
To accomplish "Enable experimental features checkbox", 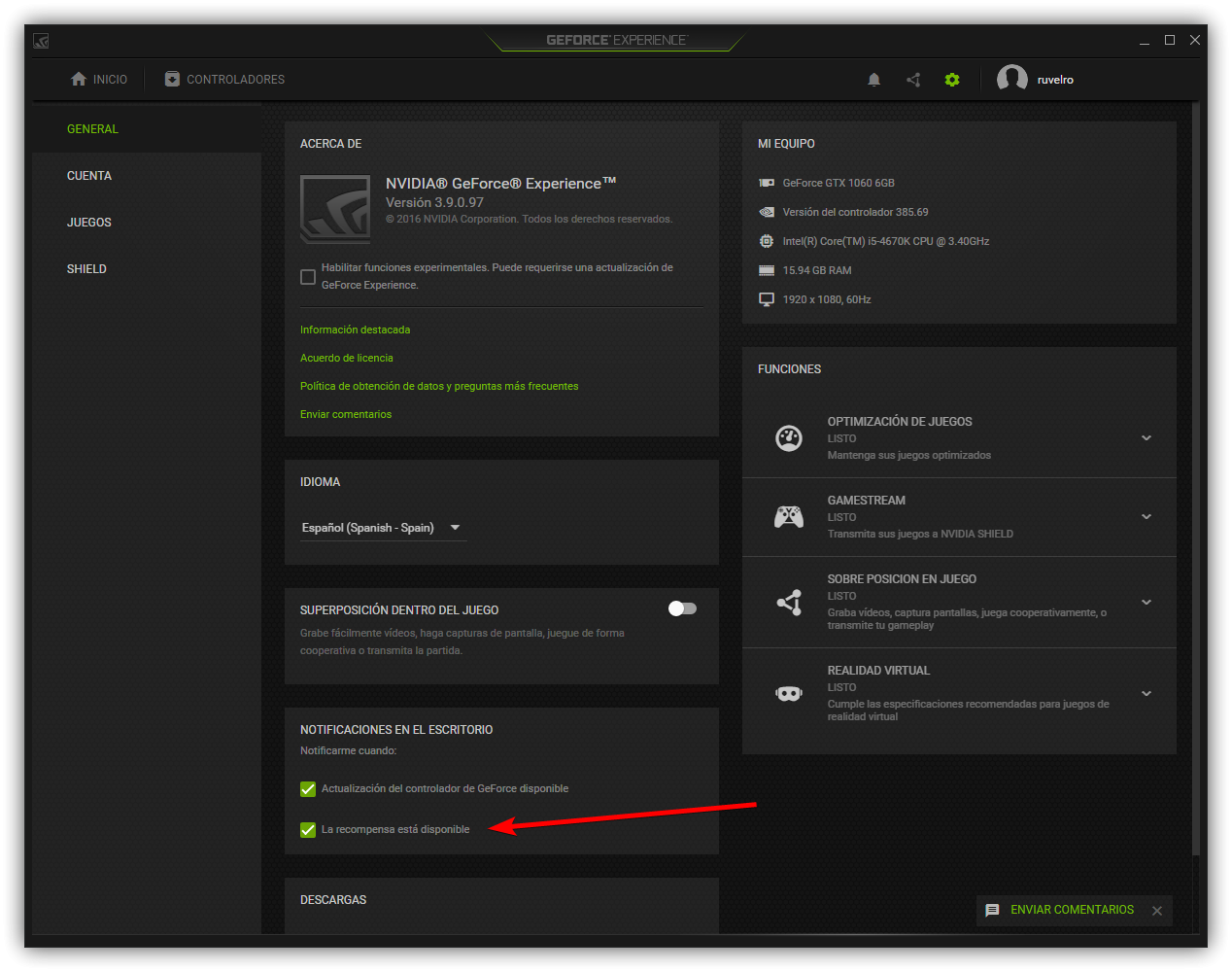I will click(x=308, y=277).
